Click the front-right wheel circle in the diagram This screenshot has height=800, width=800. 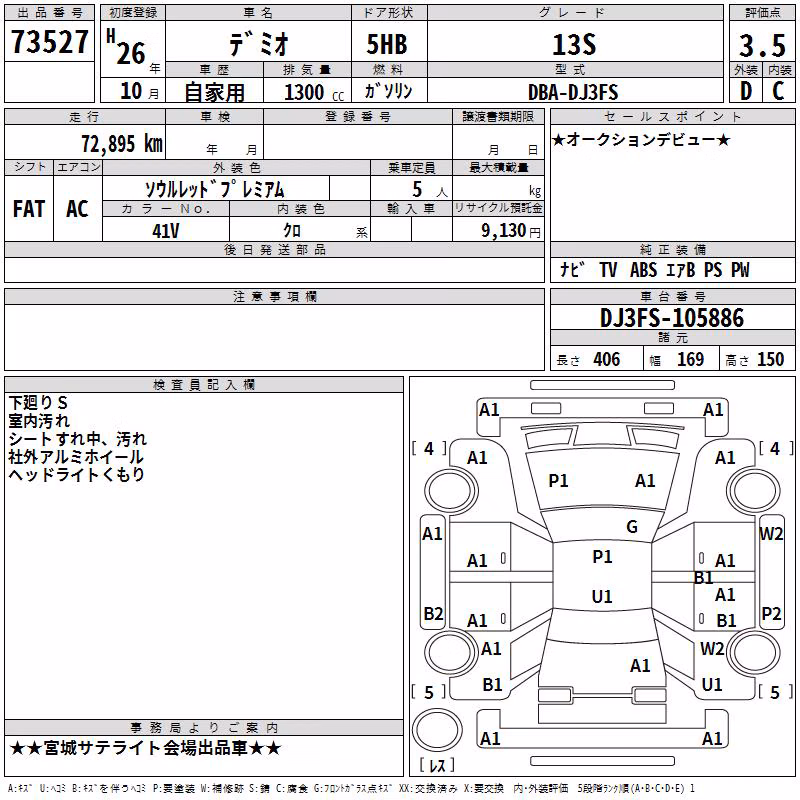click(754, 491)
